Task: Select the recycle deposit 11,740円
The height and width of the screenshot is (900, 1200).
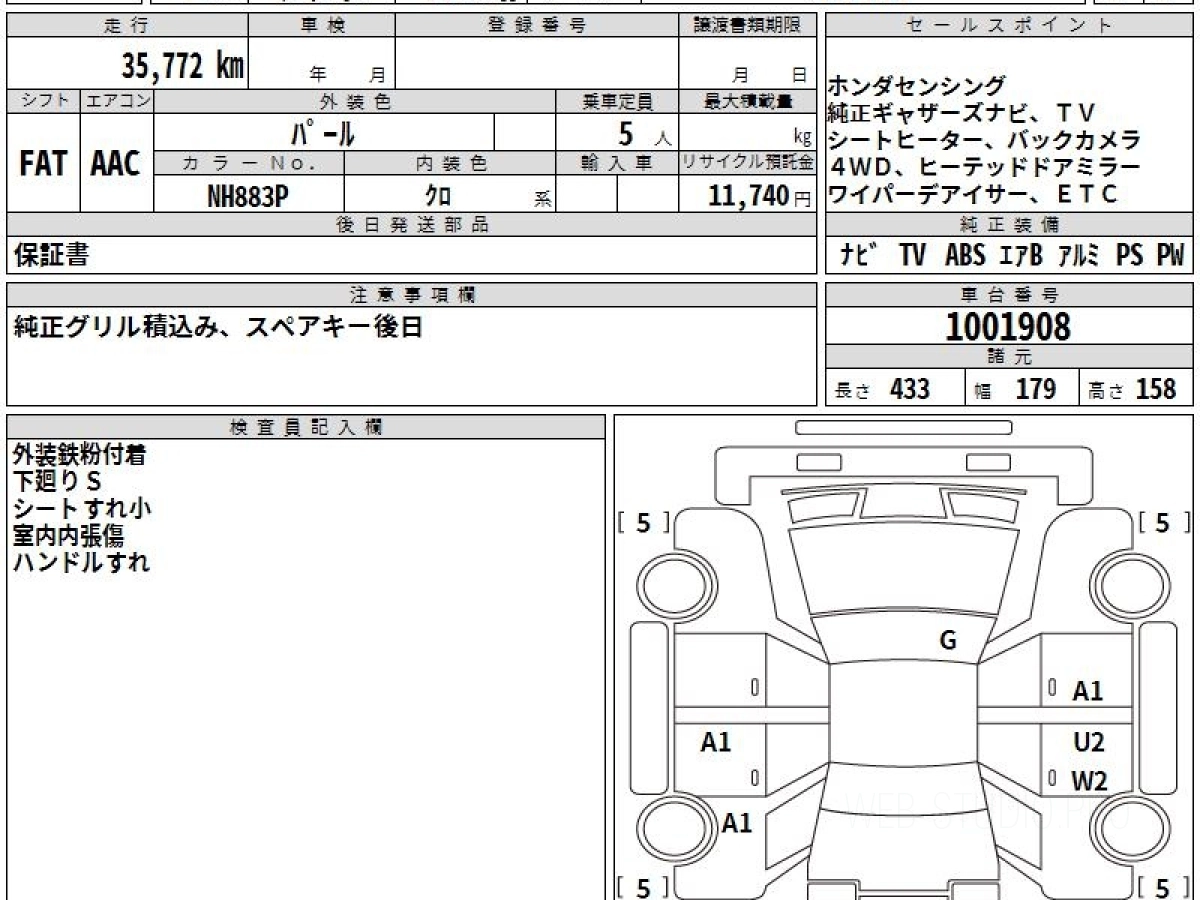Action: (x=760, y=197)
